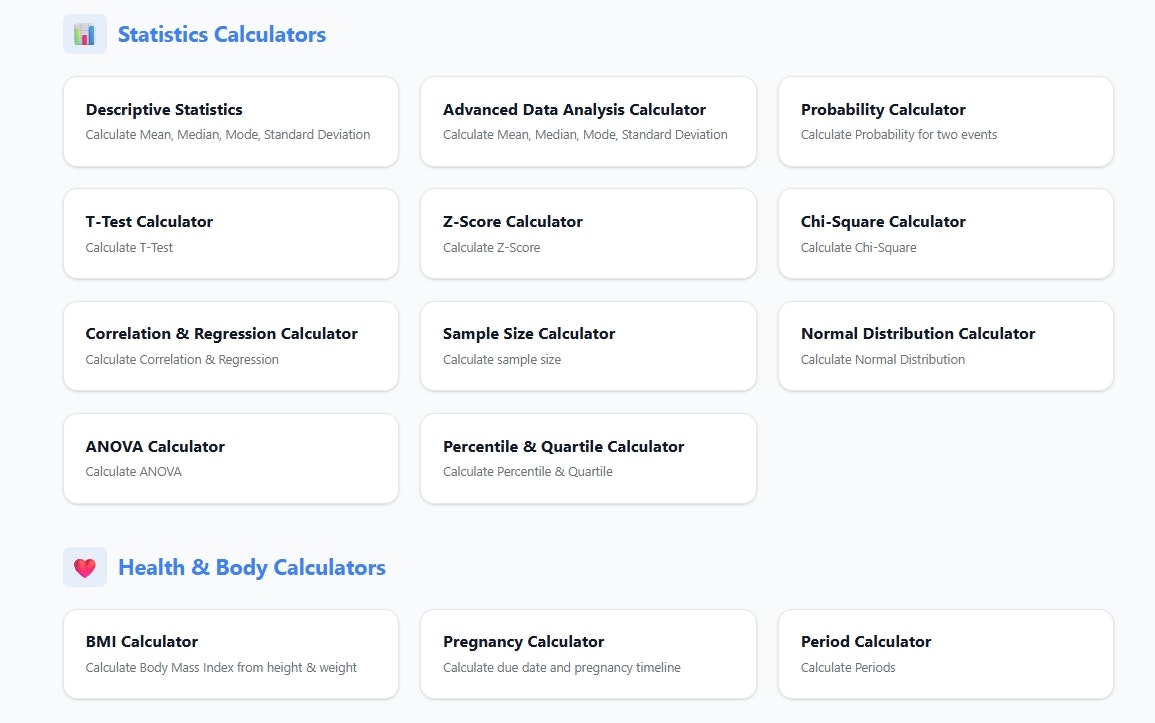Click the bar chart Statistics icon
The width and height of the screenshot is (1155, 723).
(84, 33)
